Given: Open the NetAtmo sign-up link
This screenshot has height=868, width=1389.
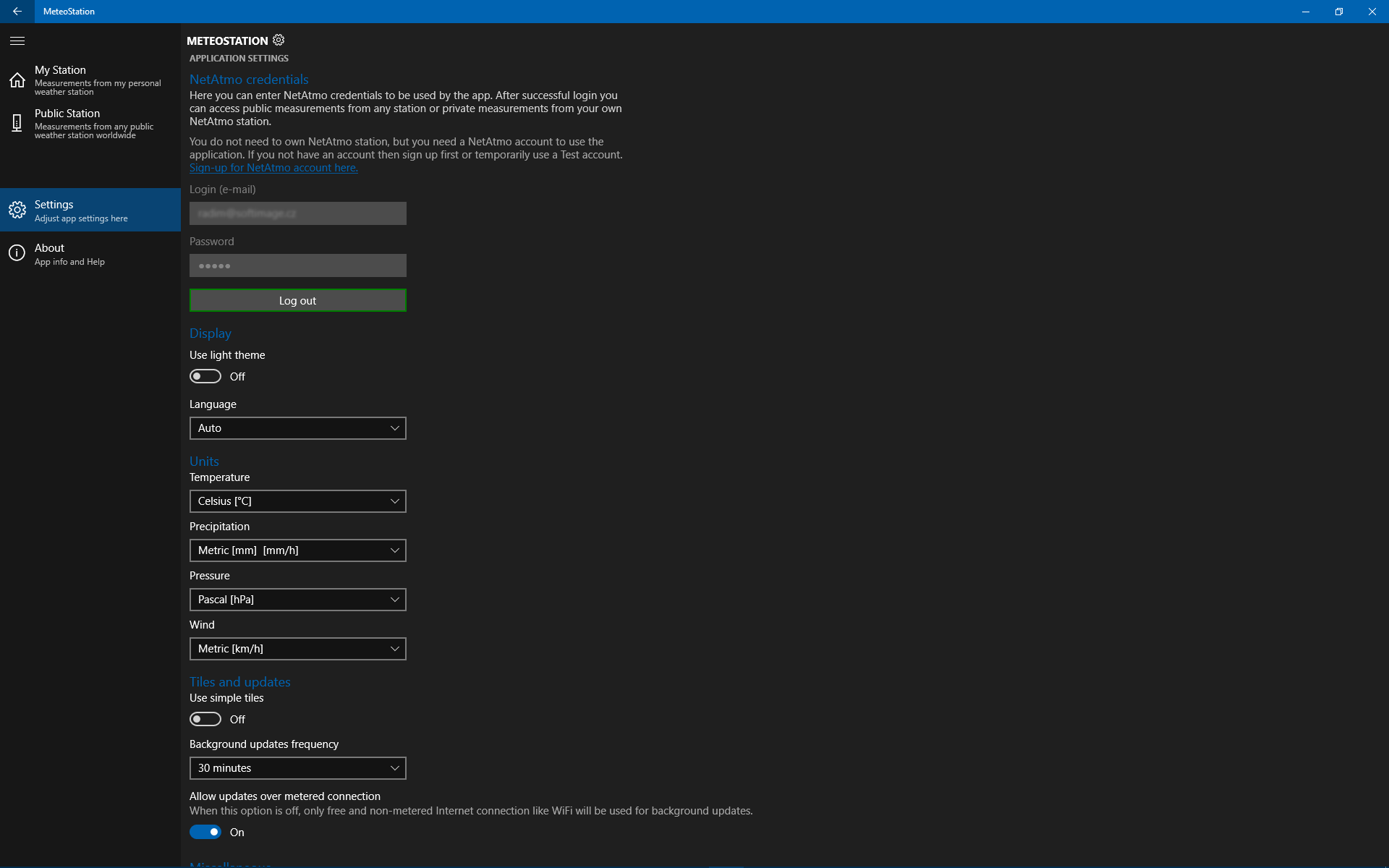Looking at the screenshot, I should point(273,167).
